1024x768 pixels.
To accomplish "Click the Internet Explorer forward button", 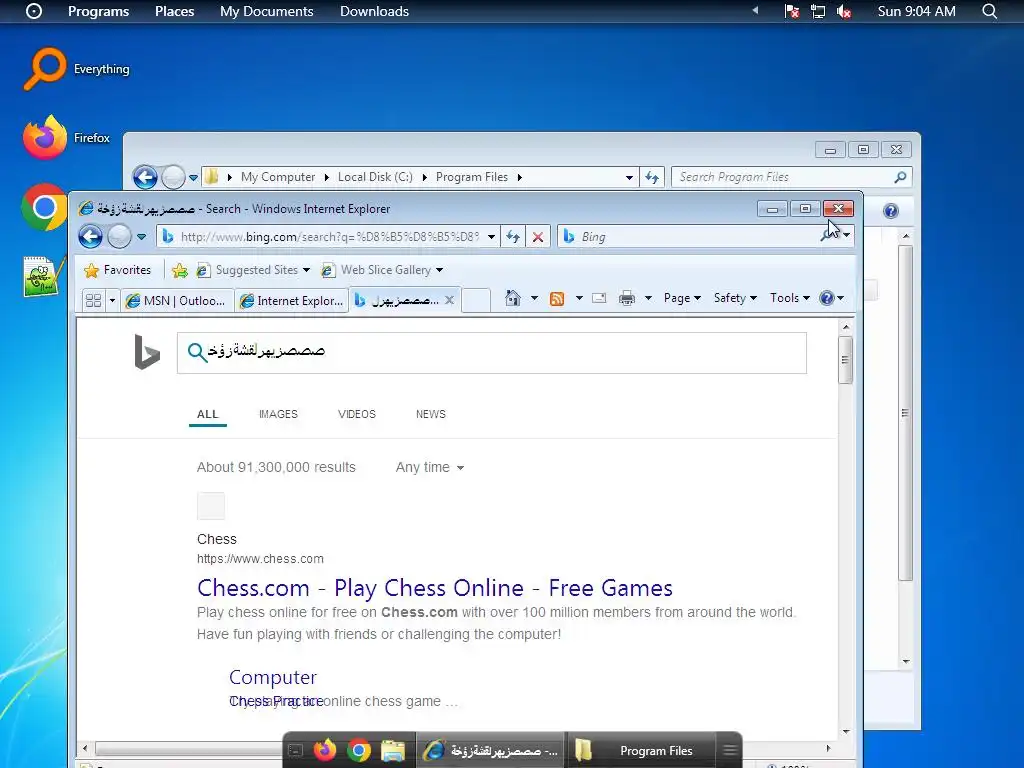I will (120, 236).
